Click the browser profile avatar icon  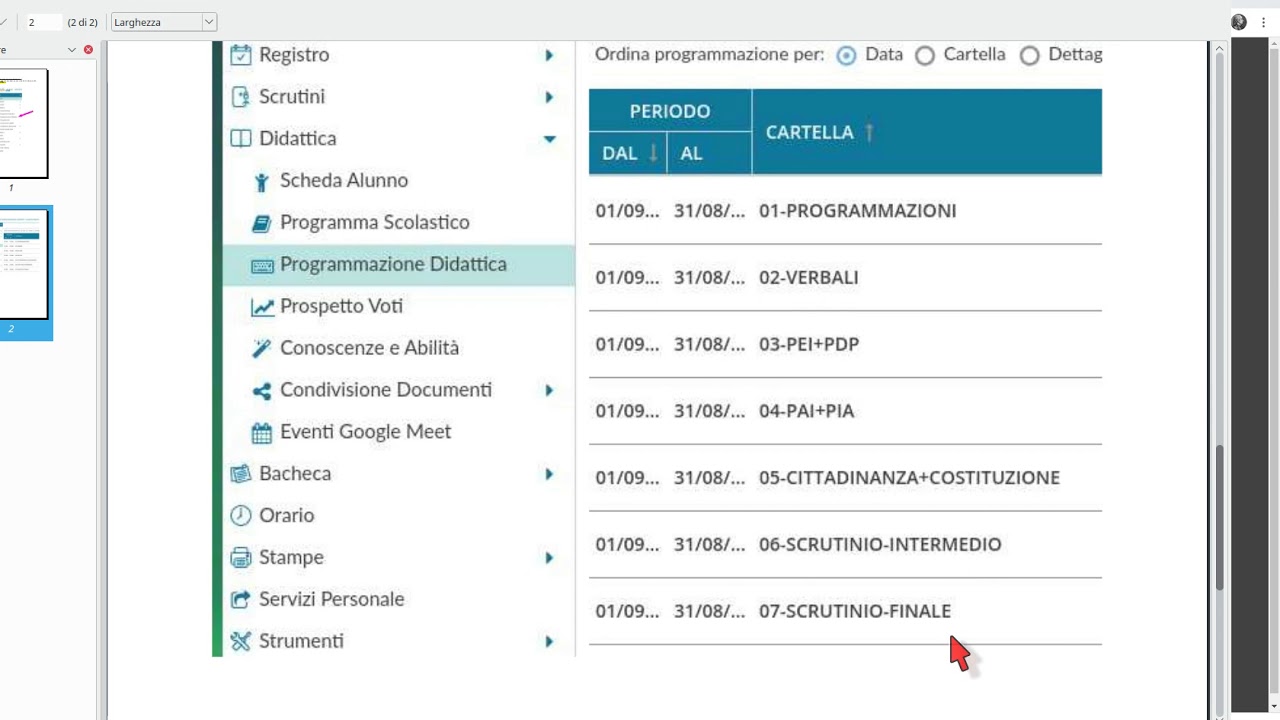[x=1240, y=22]
